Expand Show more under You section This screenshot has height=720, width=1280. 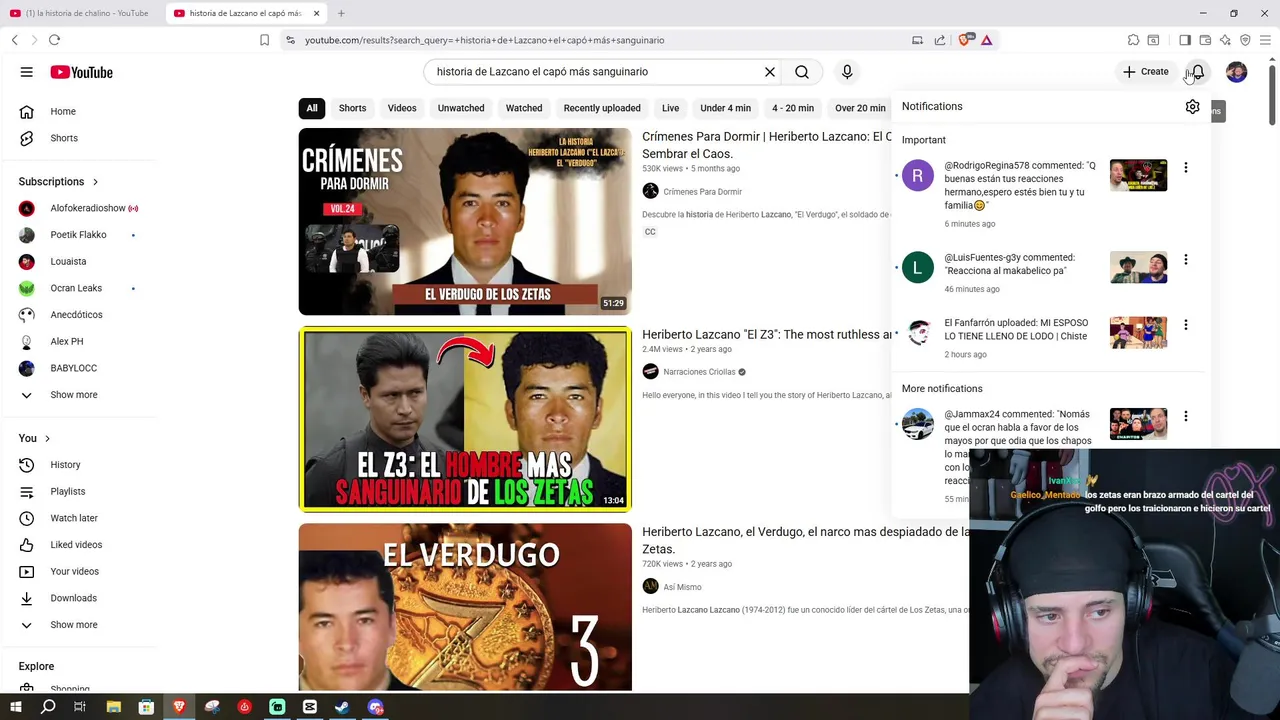click(x=73, y=625)
